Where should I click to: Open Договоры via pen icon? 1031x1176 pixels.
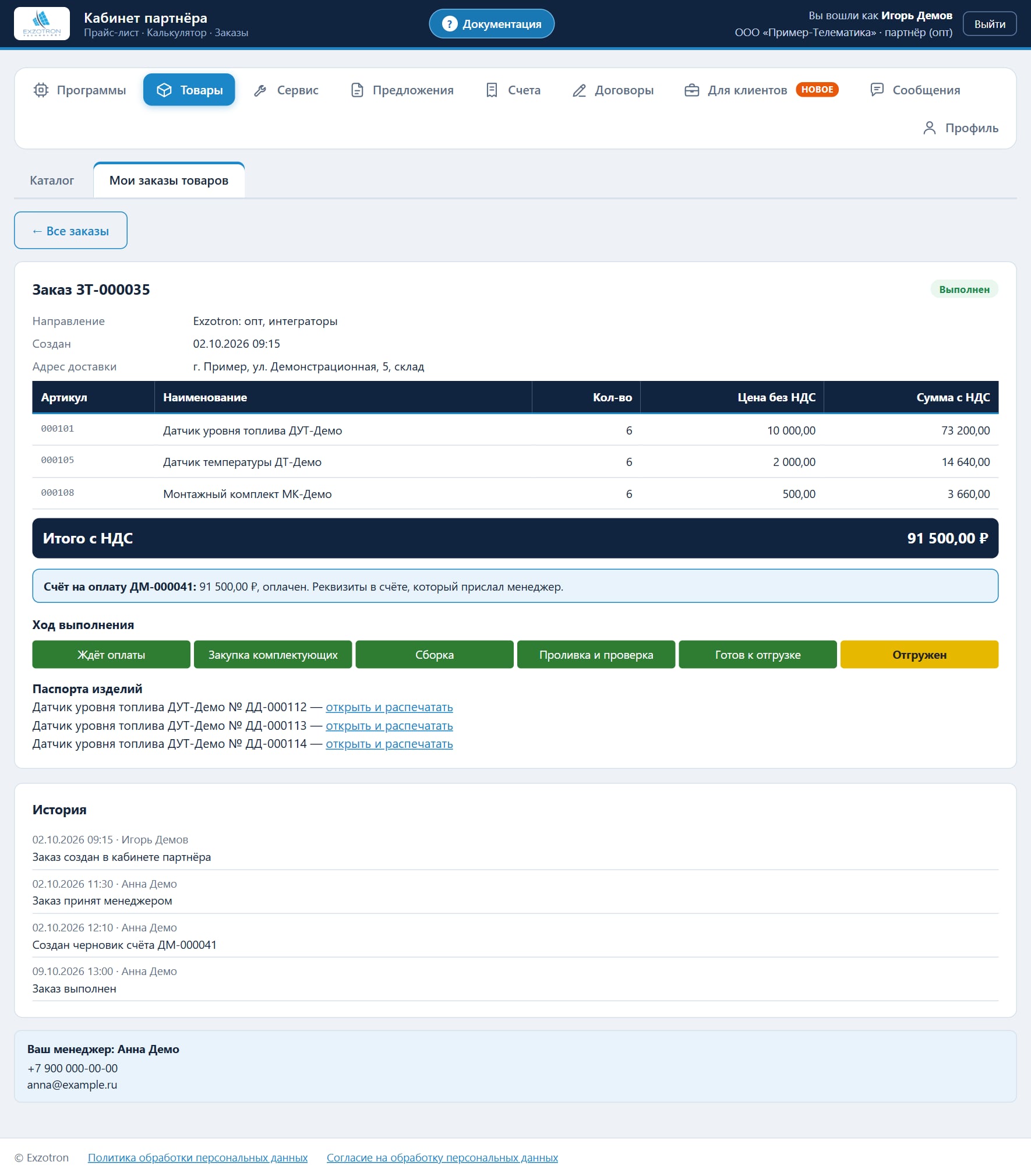(x=579, y=90)
